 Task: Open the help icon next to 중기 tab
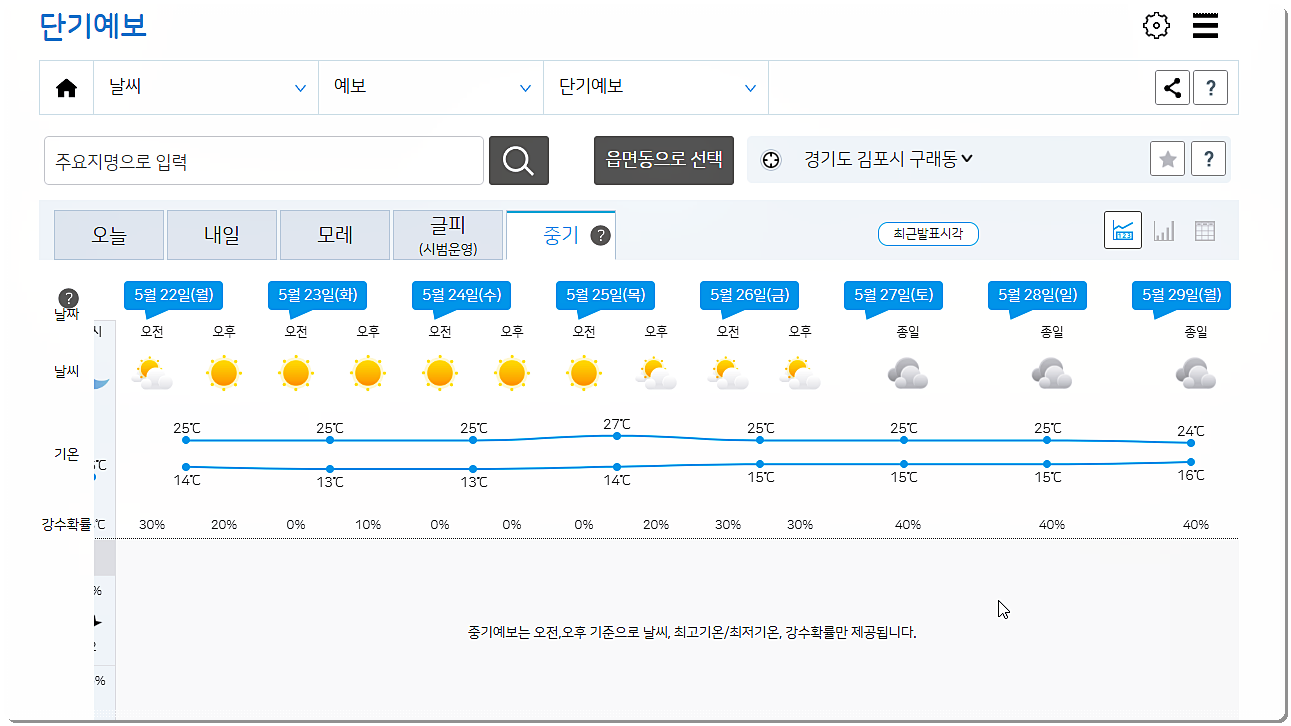tap(600, 236)
